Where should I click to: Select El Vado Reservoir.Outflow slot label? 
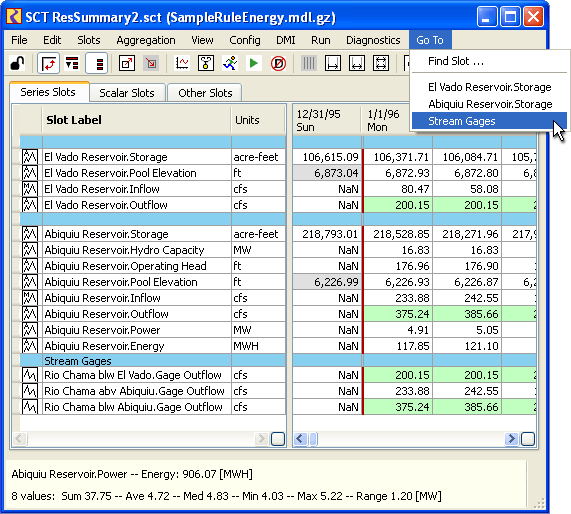[x=106, y=205]
